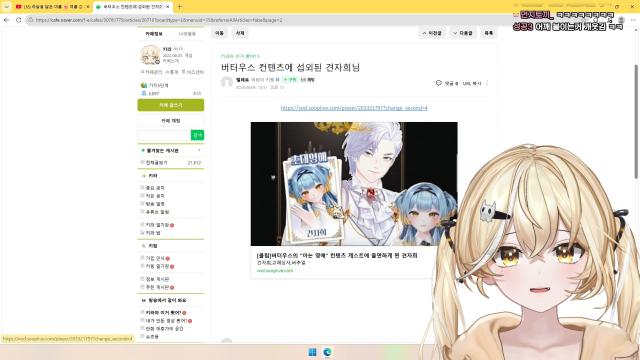This screenshot has height=360, width=640.
Task: Click the cafe profile avatar image
Action: point(150,55)
